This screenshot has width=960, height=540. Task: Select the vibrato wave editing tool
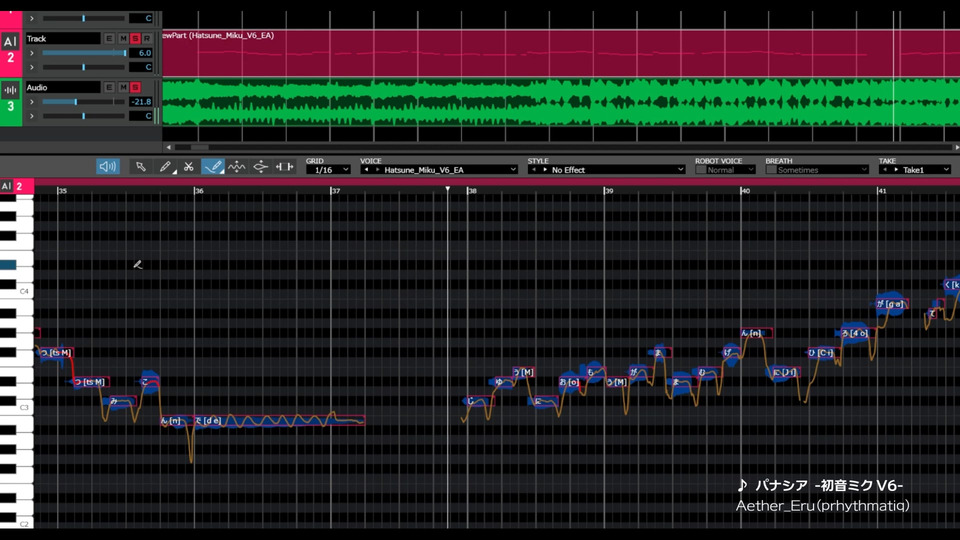coord(237,167)
